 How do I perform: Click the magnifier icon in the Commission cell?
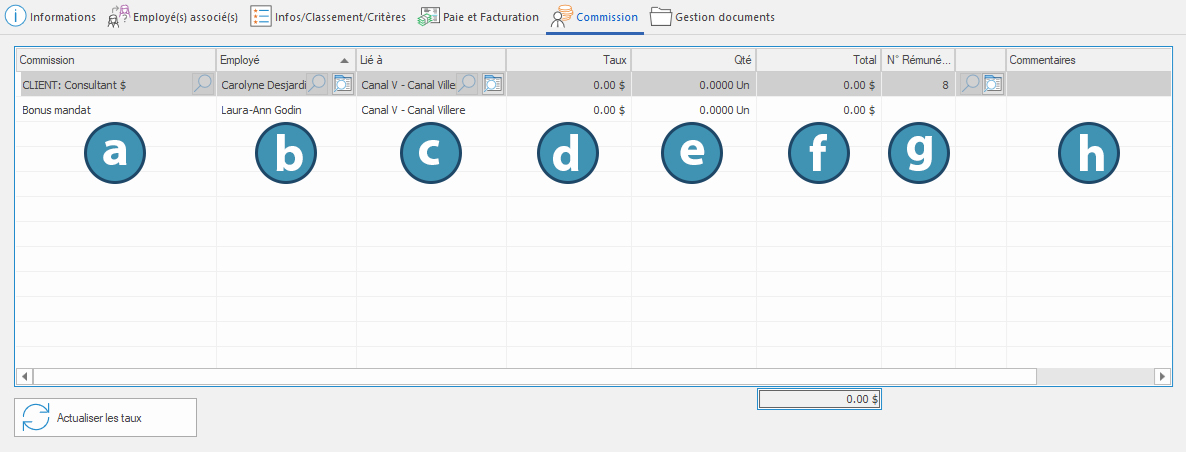tap(202, 85)
